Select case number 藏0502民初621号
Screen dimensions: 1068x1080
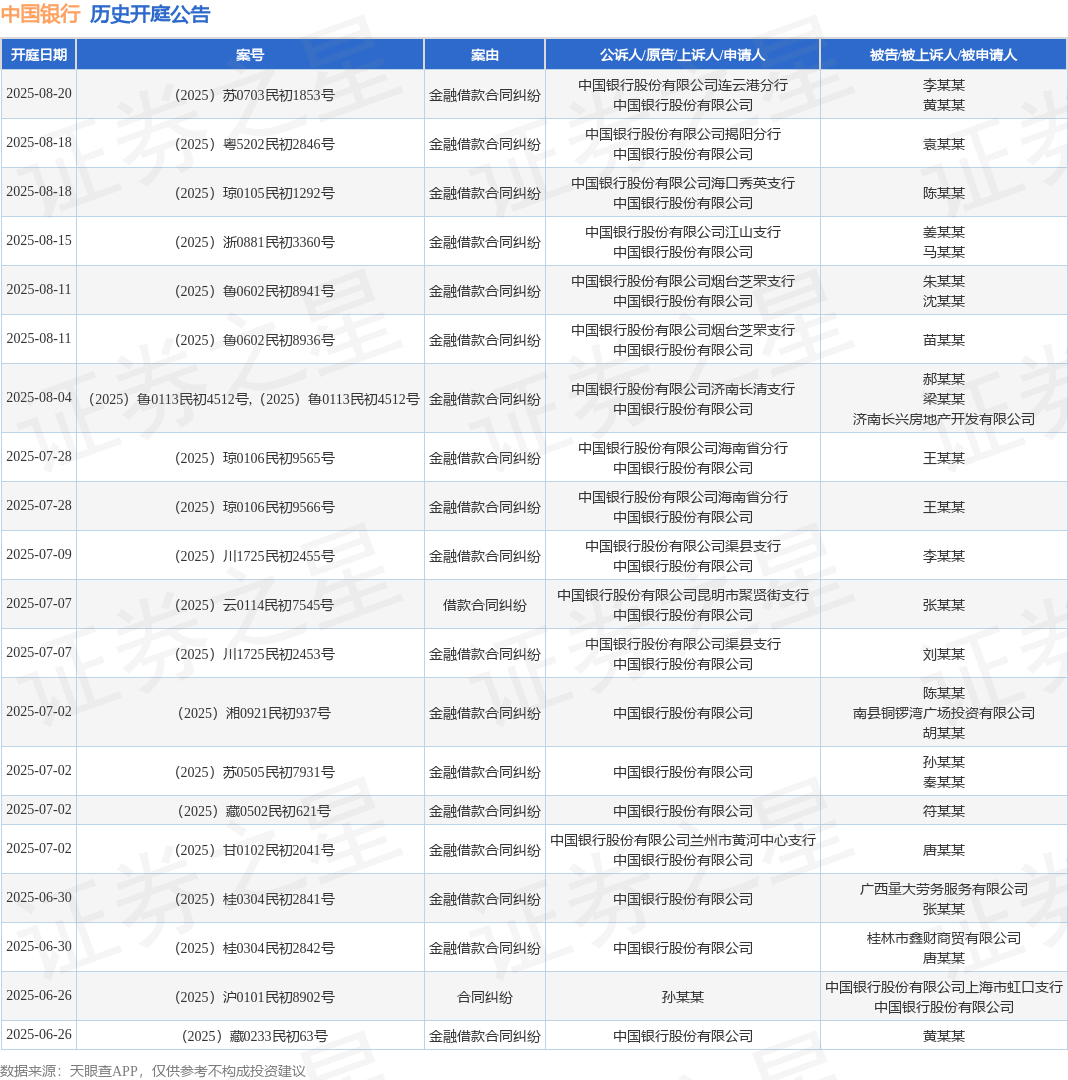pyautogui.click(x=255, y=811)
